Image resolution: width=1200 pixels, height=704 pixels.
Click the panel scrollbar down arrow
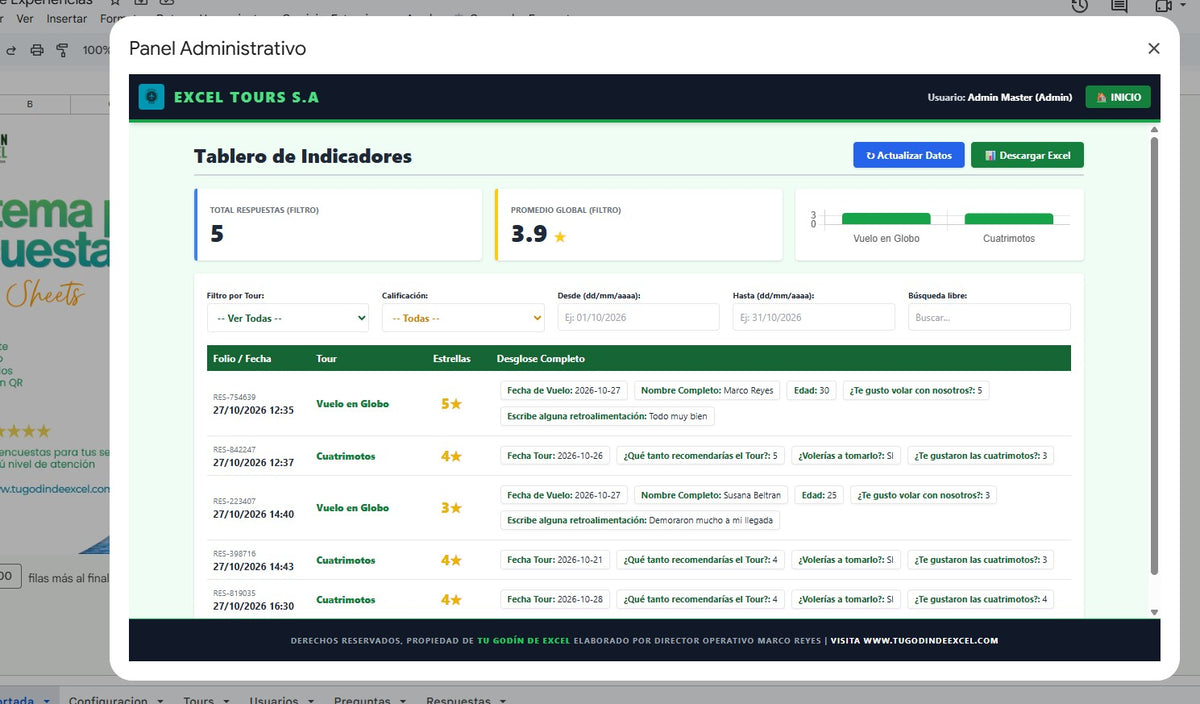[x=1154, y=612]
